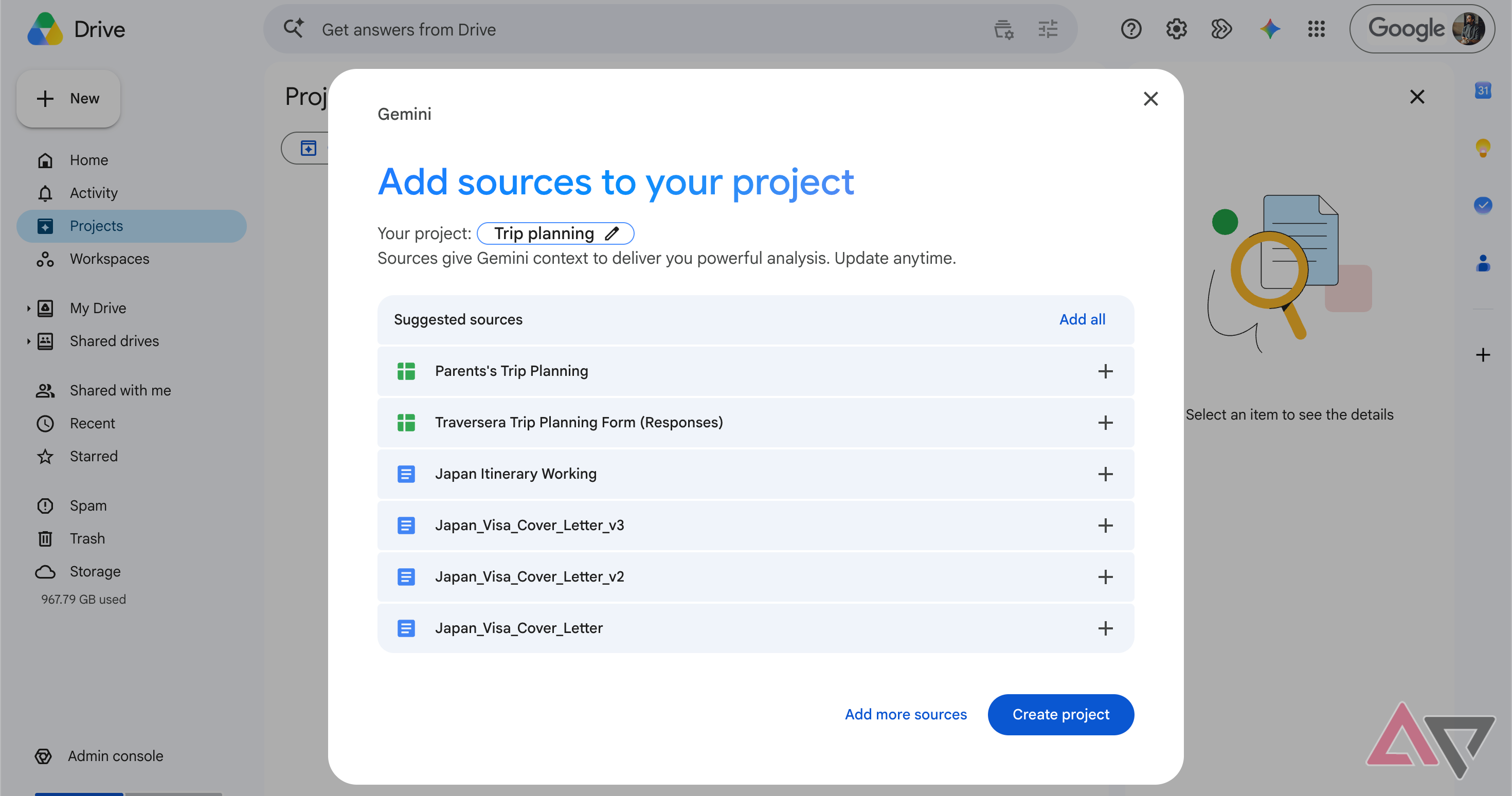Open Google apps grid
This screenshot has height=796, width=1512.
(x=1316, y=29)
